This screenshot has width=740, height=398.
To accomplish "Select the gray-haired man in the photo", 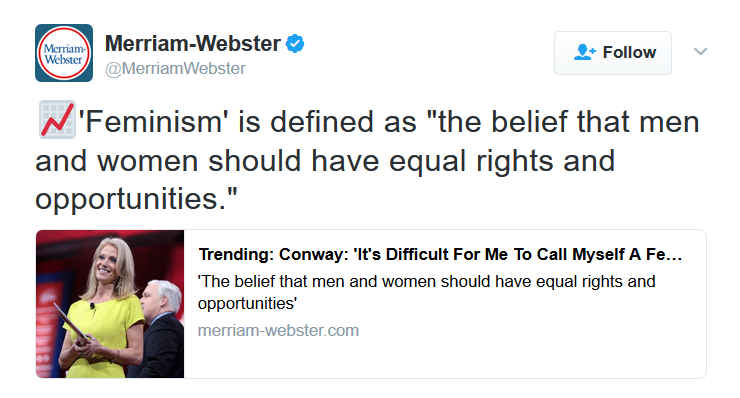I will (160, 328).
